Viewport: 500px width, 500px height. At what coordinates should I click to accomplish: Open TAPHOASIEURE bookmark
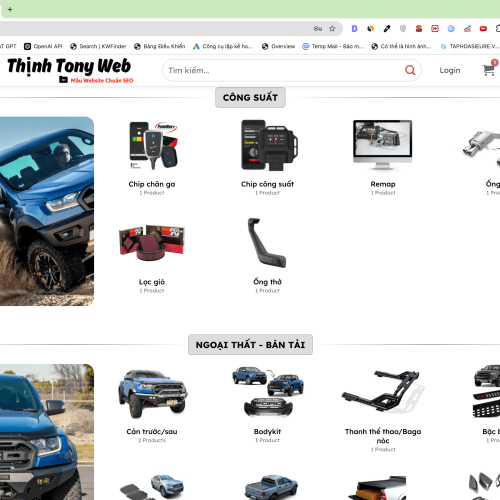point(470,46)
